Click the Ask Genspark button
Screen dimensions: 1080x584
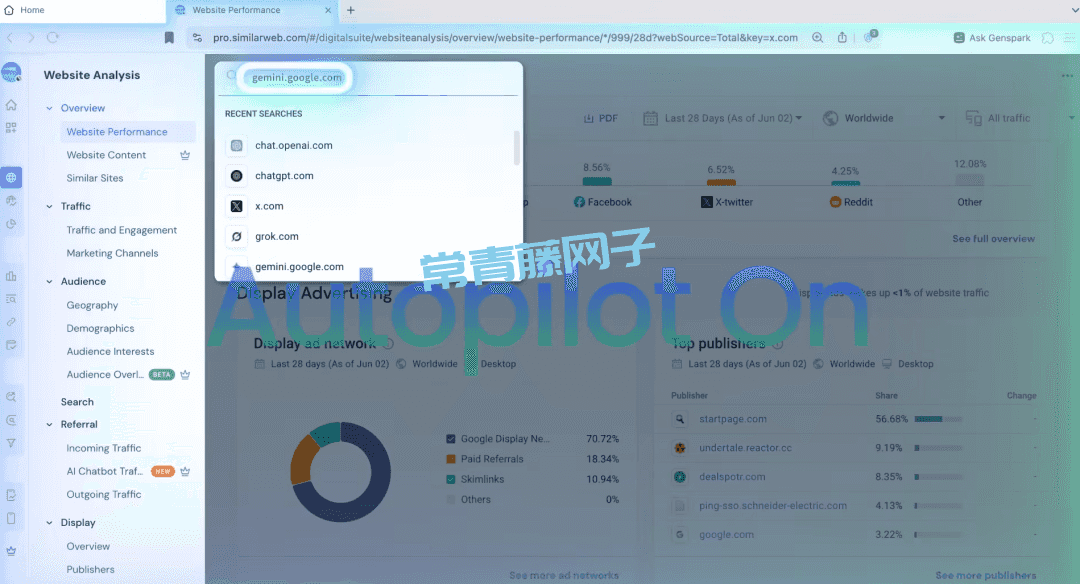pos(992,38)
